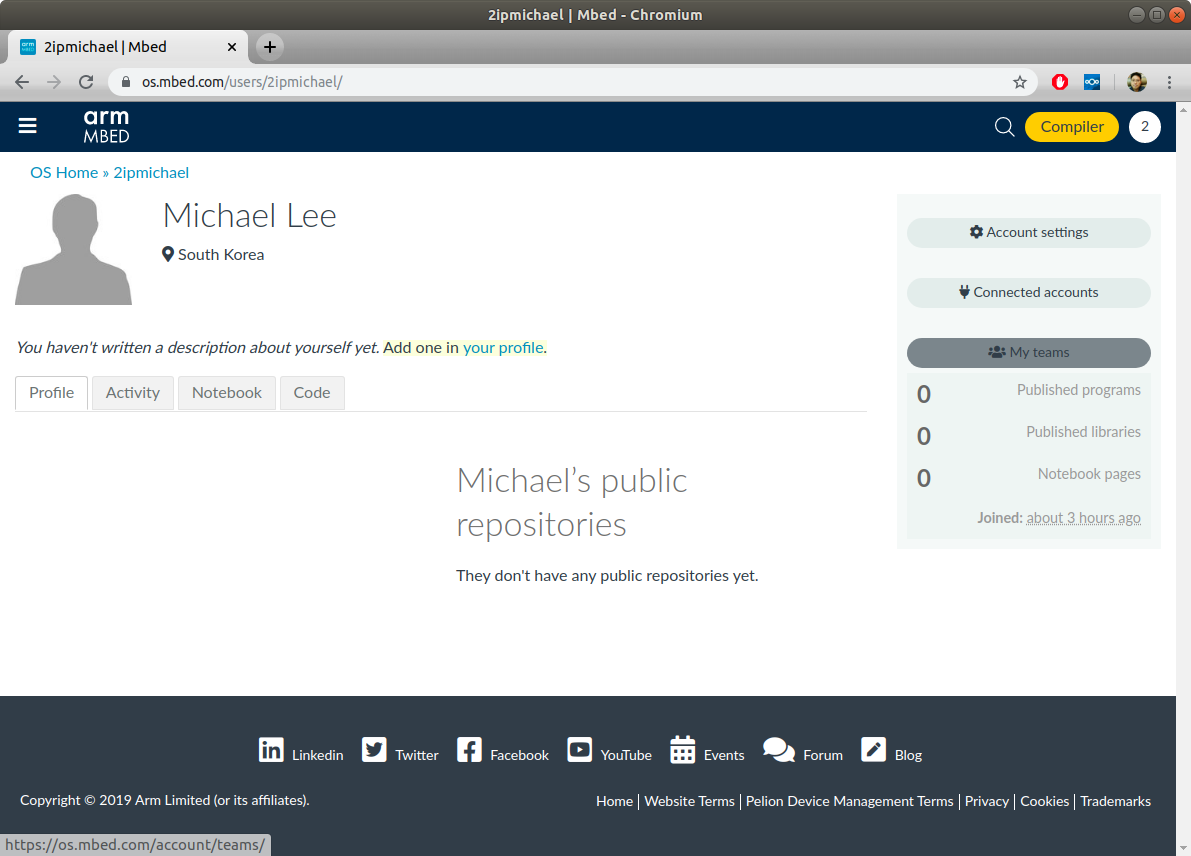The width and height of the screenshot is (1191, 856).
Task: View site security lock info
Action: pyautogui.click(x=126, y=82)
